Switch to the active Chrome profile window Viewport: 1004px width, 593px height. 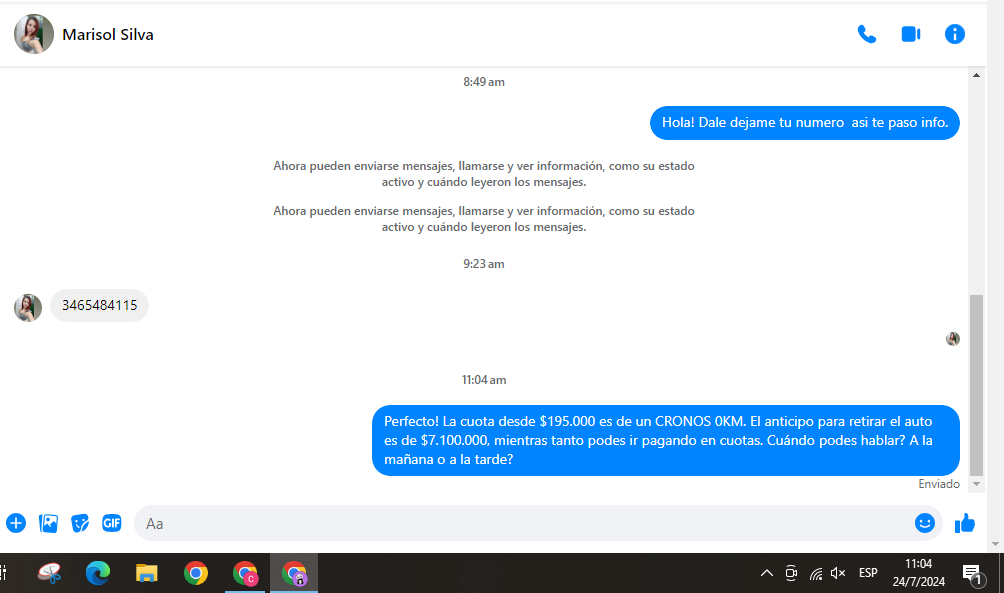(294, 573)
